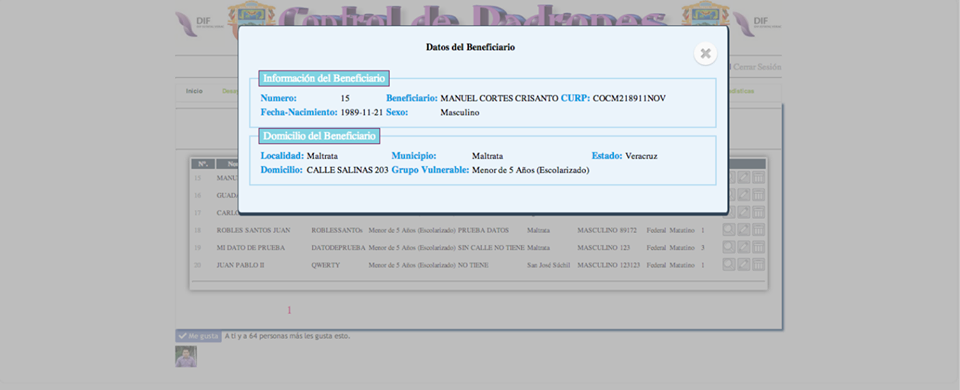Click birth date 1989-11-21

click(x=362, y=113)
